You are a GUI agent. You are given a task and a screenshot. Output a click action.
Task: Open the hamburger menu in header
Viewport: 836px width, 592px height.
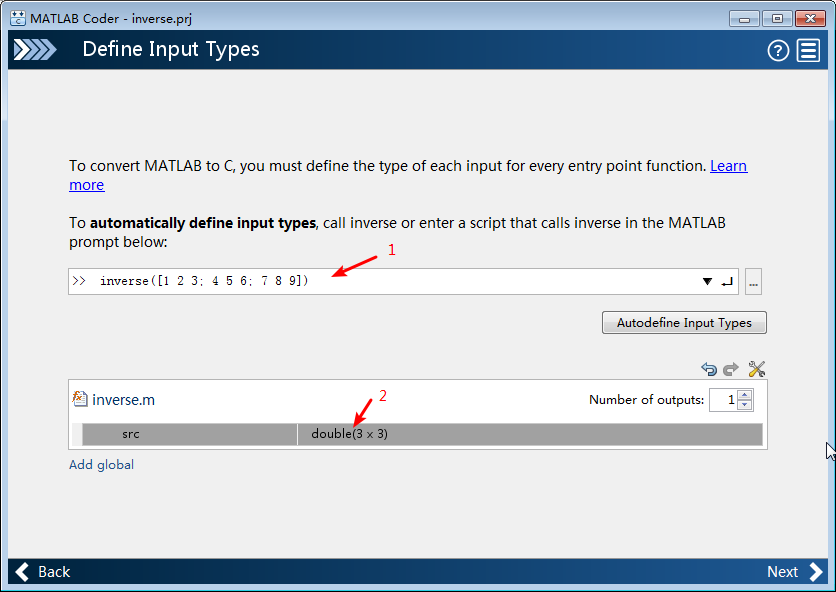click(808, 51)
